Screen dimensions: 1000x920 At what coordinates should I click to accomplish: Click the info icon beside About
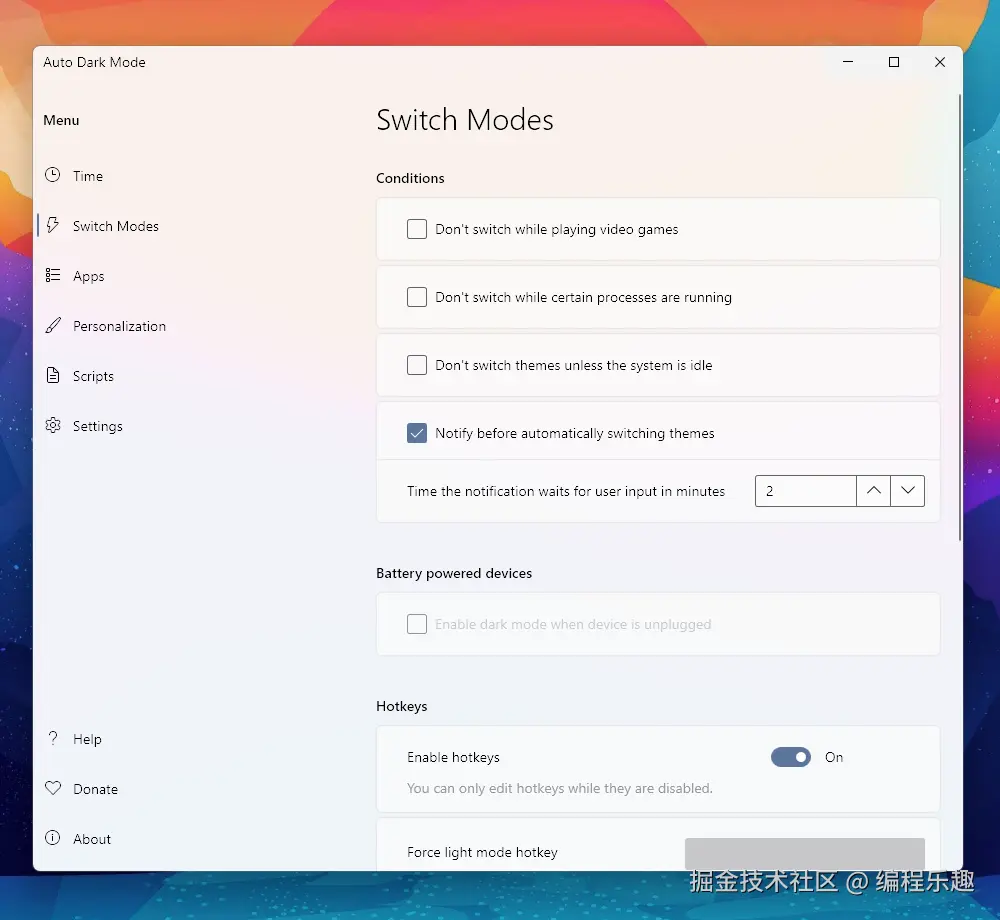pyautogui.click(x=53, y=838)
